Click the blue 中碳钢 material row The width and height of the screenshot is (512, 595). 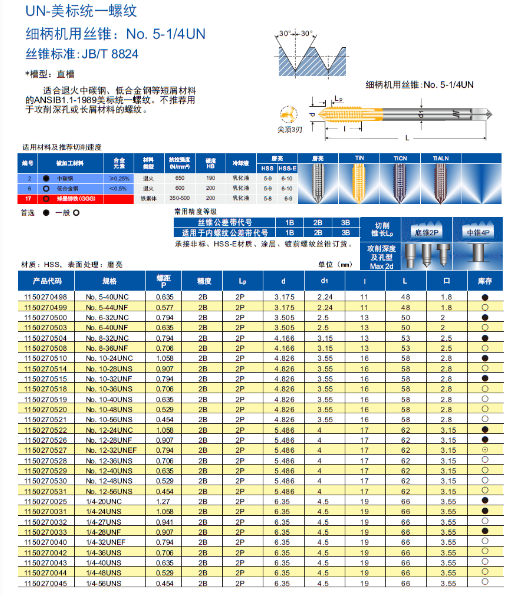(76, 178)
